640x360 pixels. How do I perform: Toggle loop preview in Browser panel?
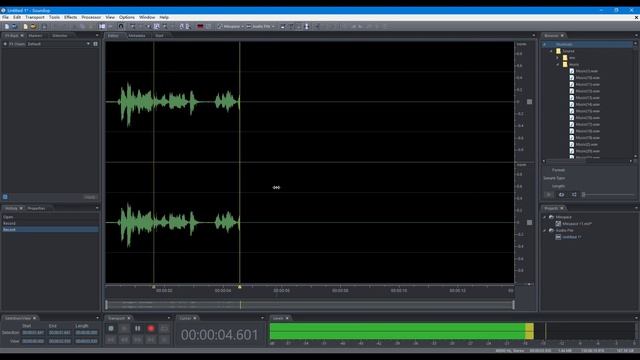click(x=562, y=195)
